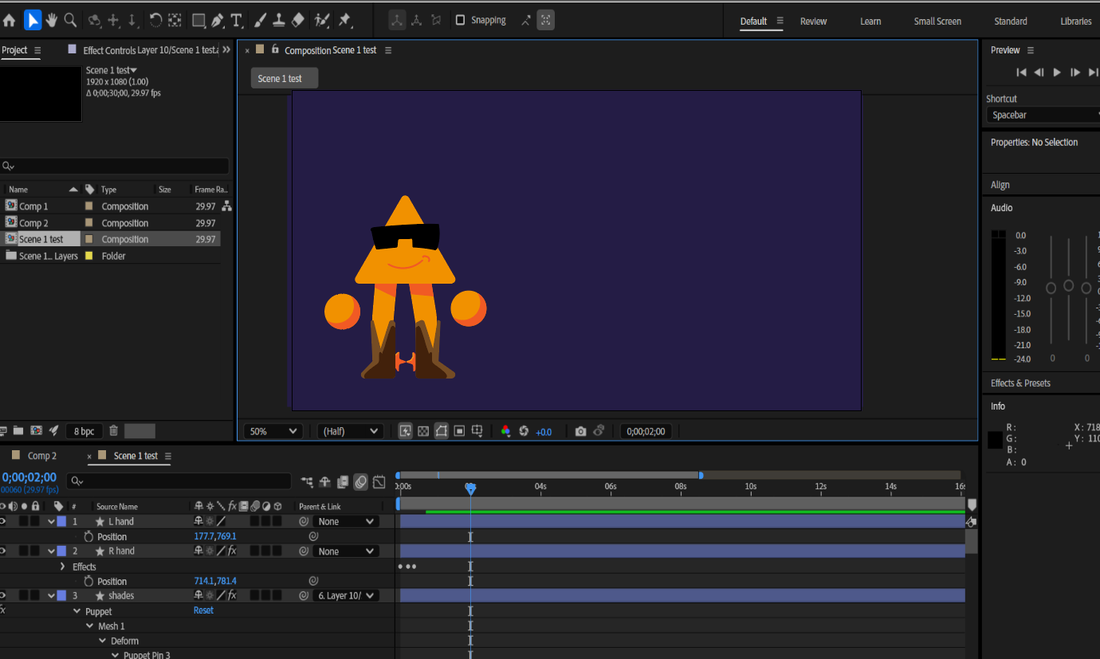Step back one frame in Preview
The width and height of the screenshot is (1100, 659).
(x=1039, y=72)
